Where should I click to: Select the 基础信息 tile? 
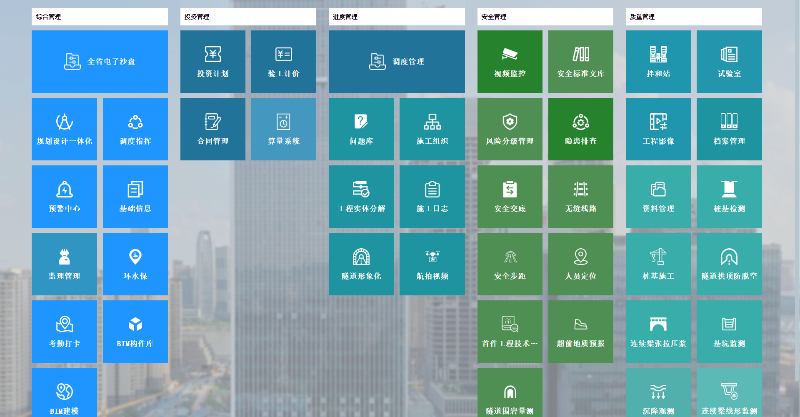tap(135, 197)
